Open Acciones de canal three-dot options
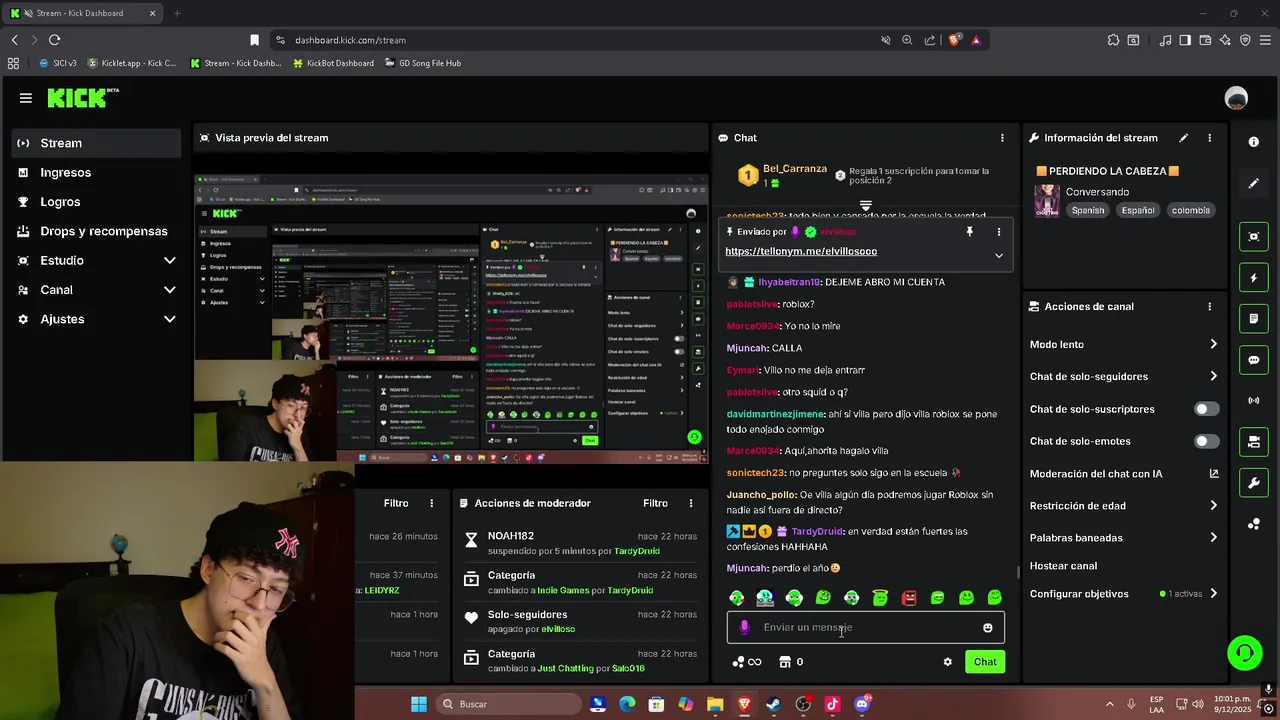The image size is (1280, 720). tap(1209, 307)
